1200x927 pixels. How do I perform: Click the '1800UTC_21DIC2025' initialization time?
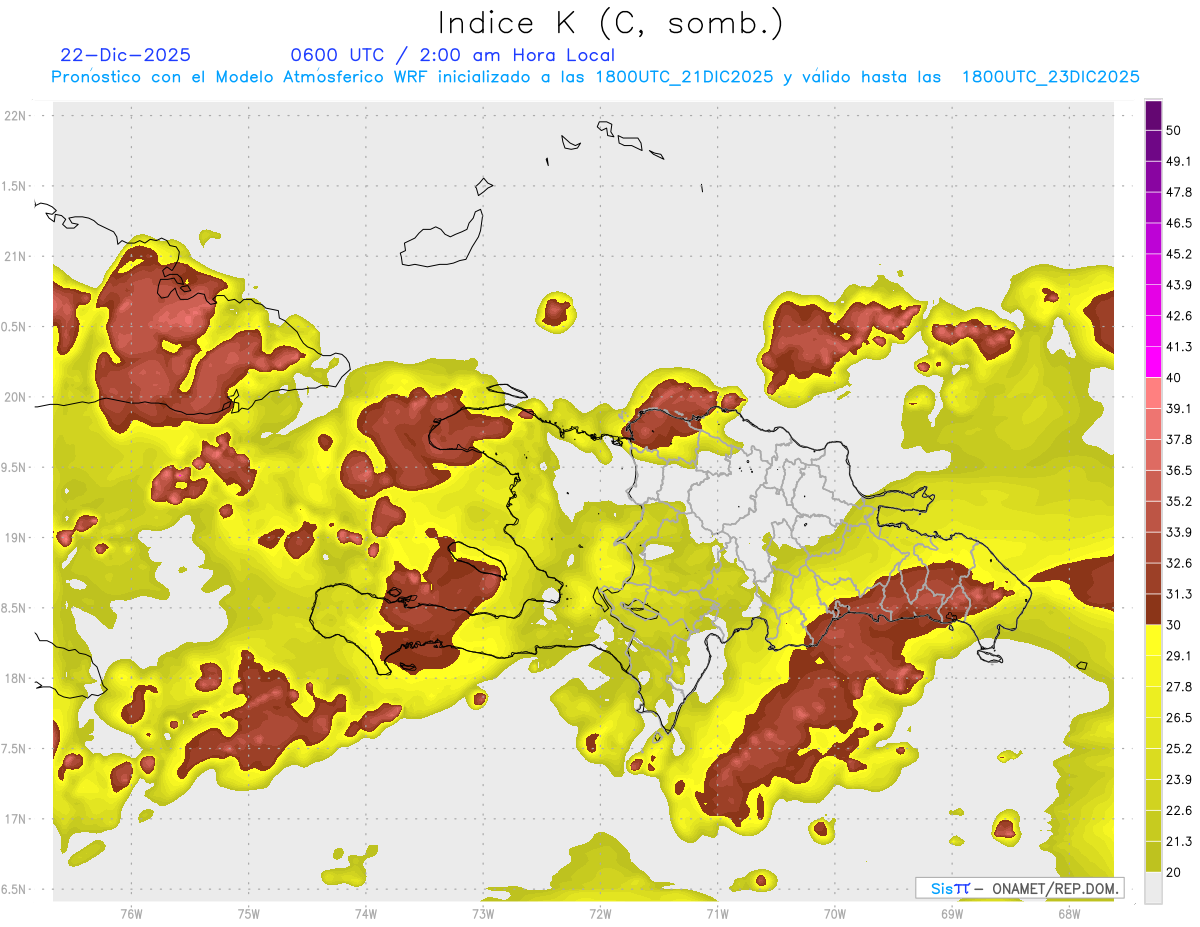pos(684,77)
